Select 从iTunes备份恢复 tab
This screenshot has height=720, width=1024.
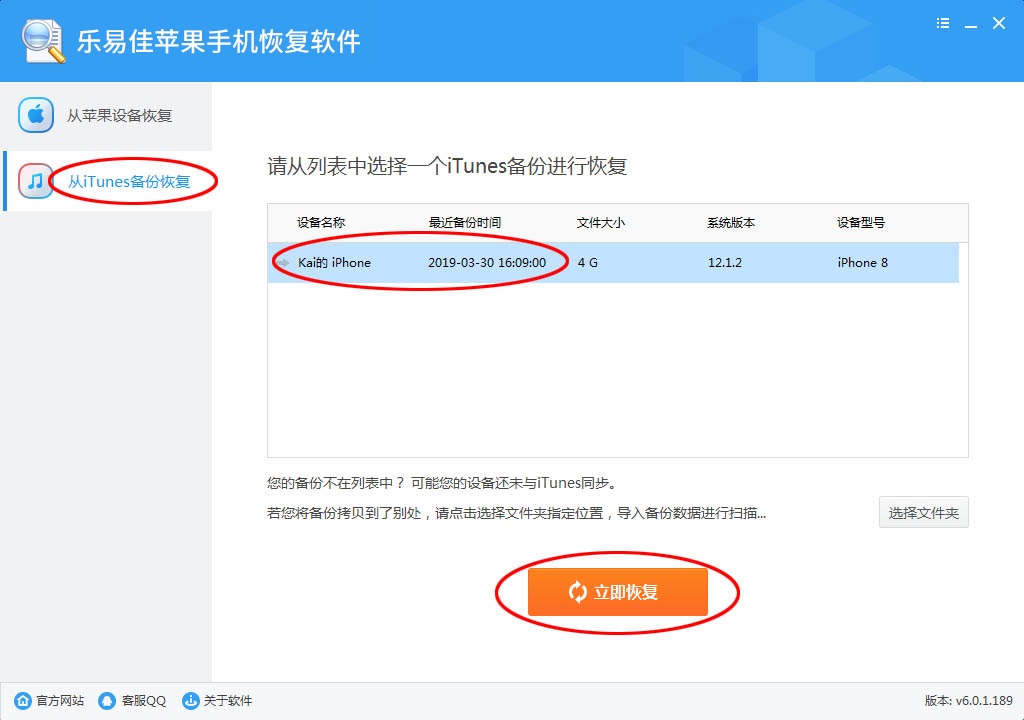(107, 181)
